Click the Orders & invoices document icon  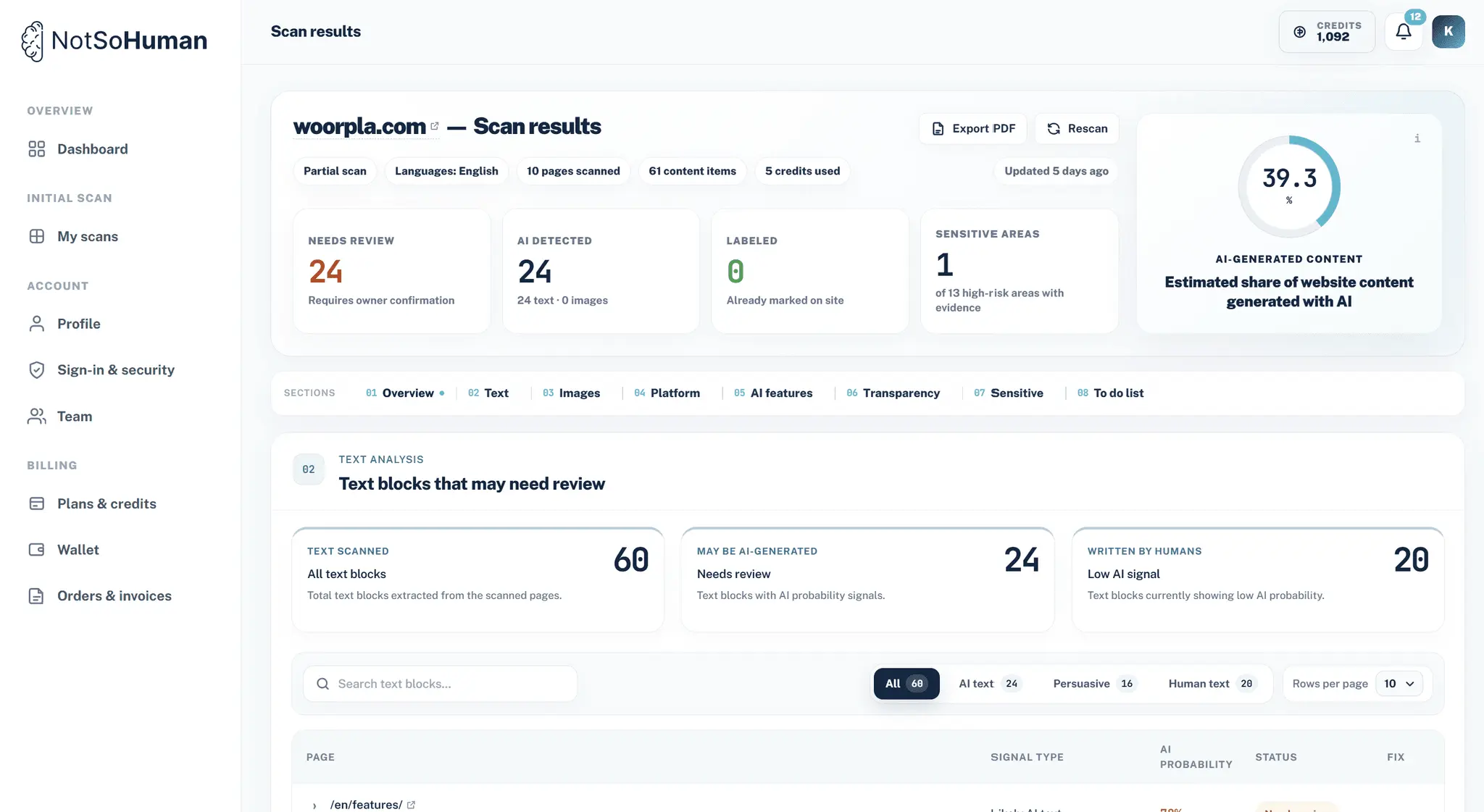point(36,596)
